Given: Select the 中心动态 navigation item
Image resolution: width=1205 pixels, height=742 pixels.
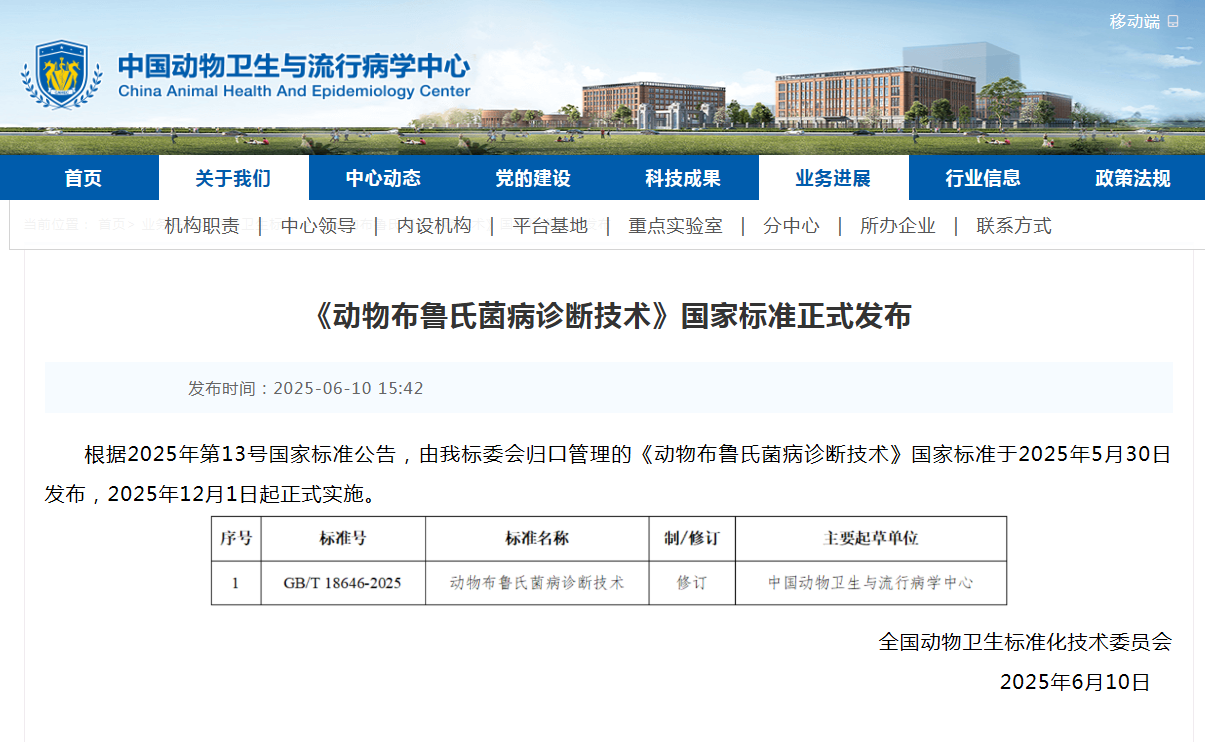Looking at the screenshot, I should pyautogui.click(x=383, y=178).
